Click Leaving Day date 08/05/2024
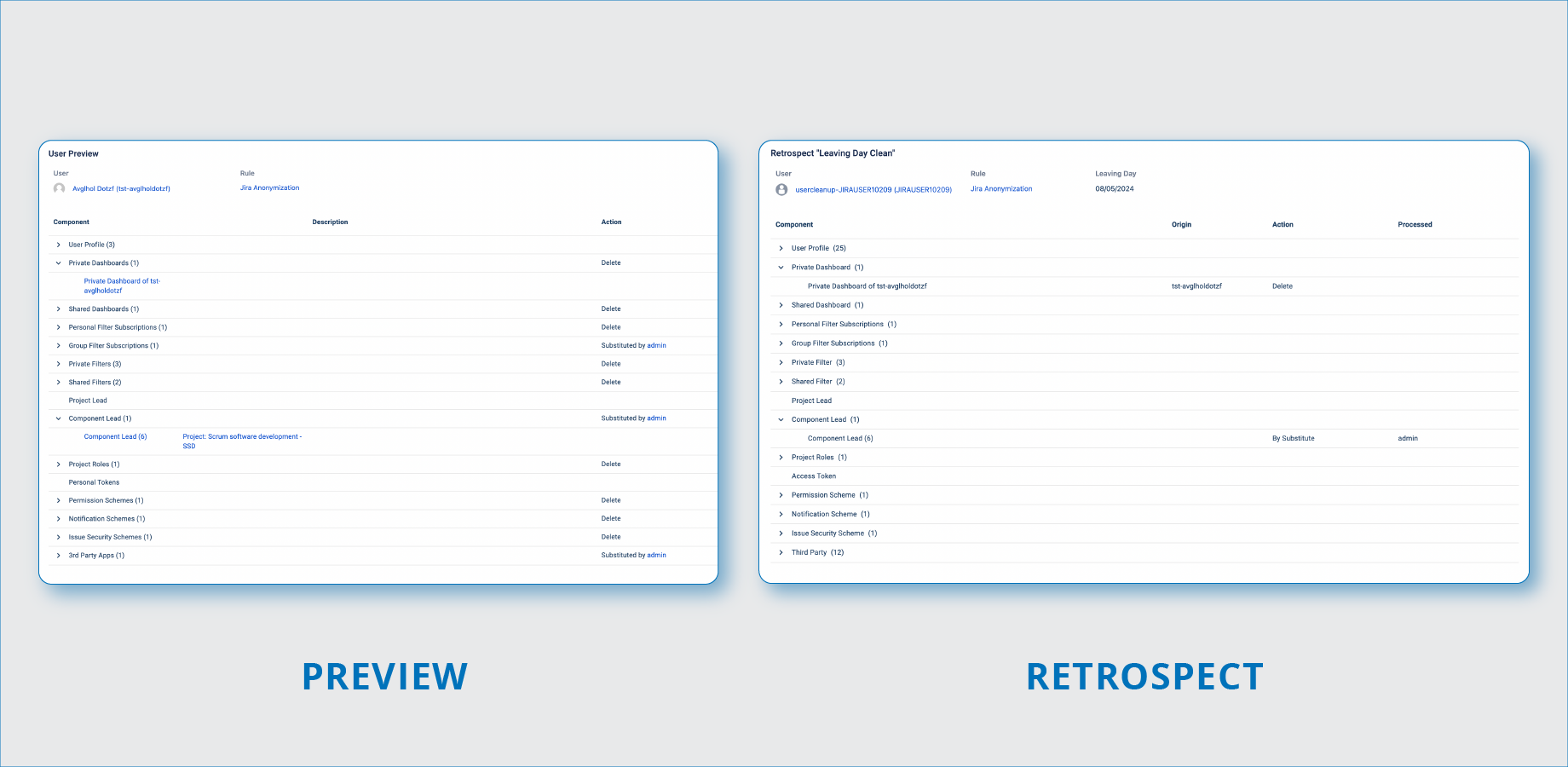Screen dimensions: 1568x767 1115,189
